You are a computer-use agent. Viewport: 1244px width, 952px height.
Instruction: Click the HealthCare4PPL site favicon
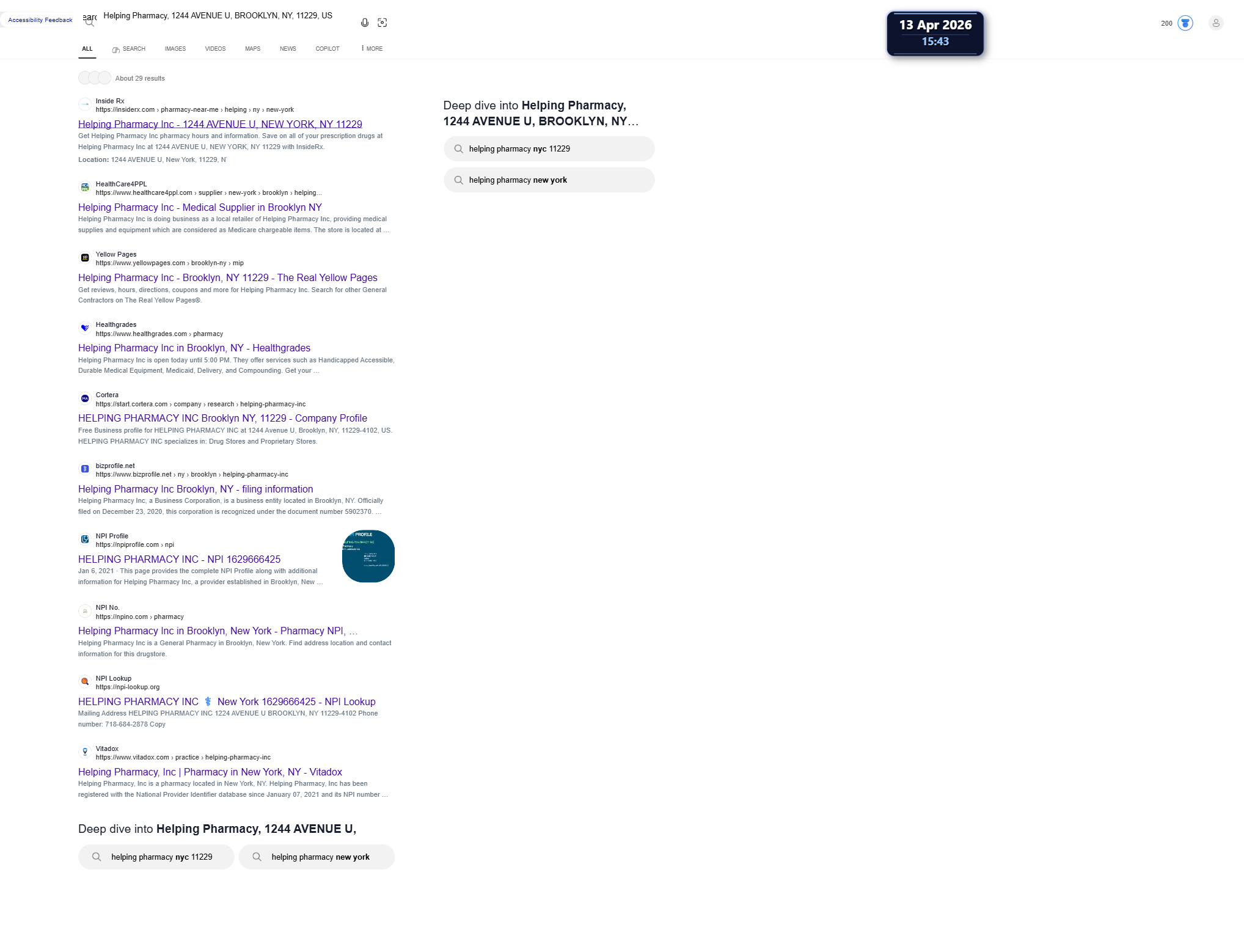click(85, 188)
